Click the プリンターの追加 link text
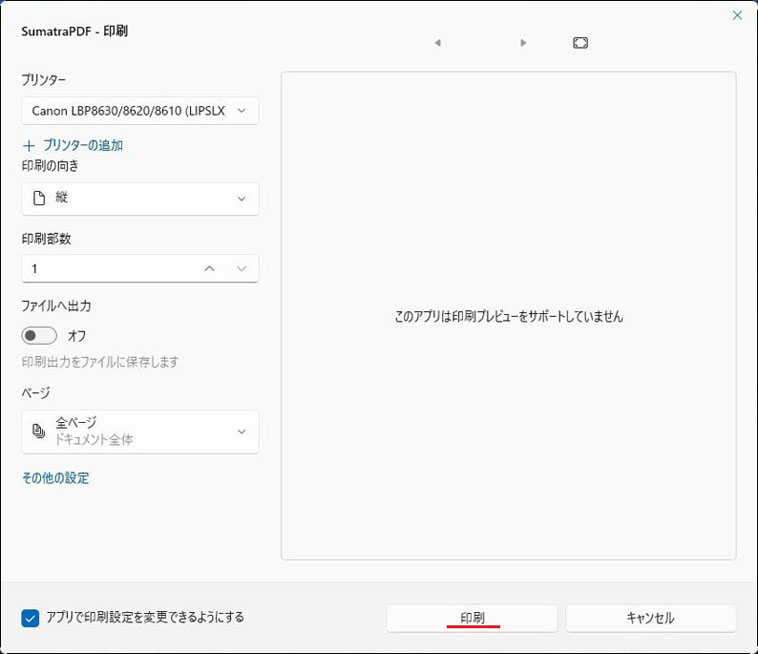758x654 pixels. [83, 146]
